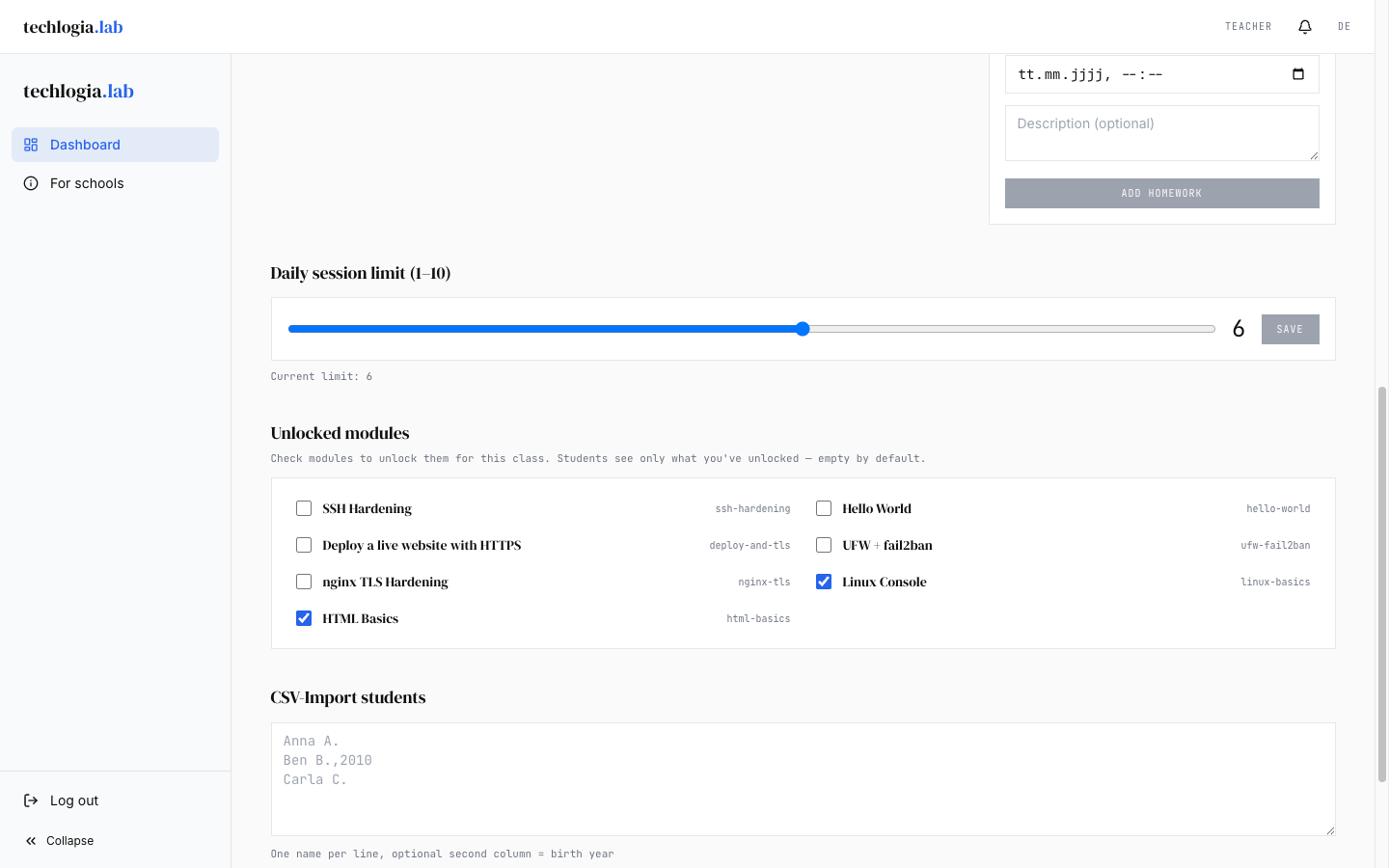Collapse the sidebar via Collapse label
Screen dimensions: 1389x868
point(69,841)
